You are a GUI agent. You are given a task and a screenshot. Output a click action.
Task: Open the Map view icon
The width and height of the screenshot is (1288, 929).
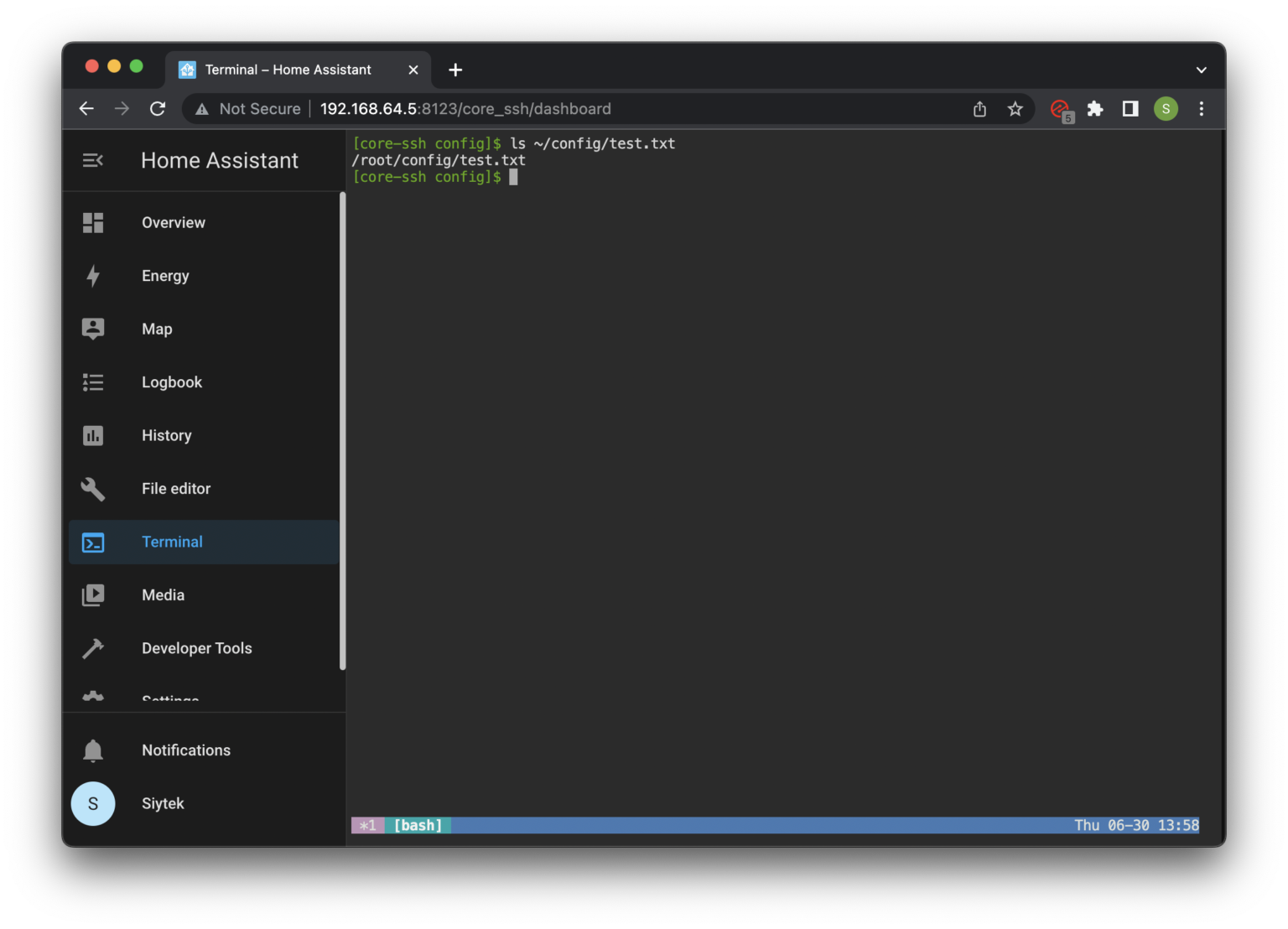tap(92, 329)
